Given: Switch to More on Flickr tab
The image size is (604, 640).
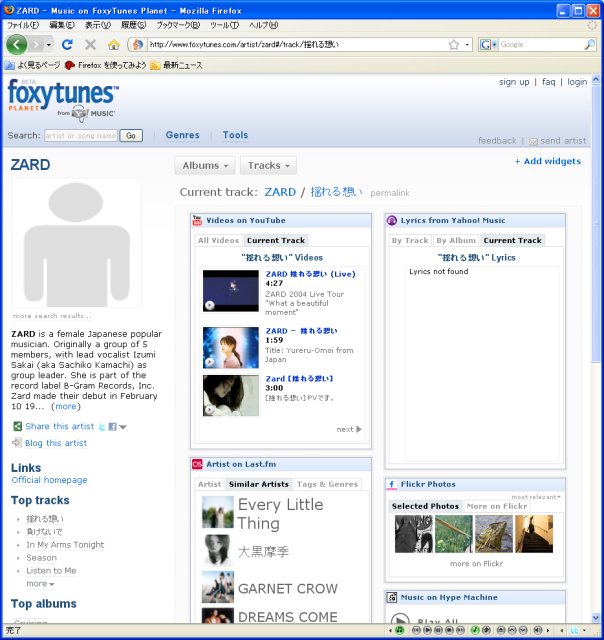Looking at the screenshot, I should (497, 506).
